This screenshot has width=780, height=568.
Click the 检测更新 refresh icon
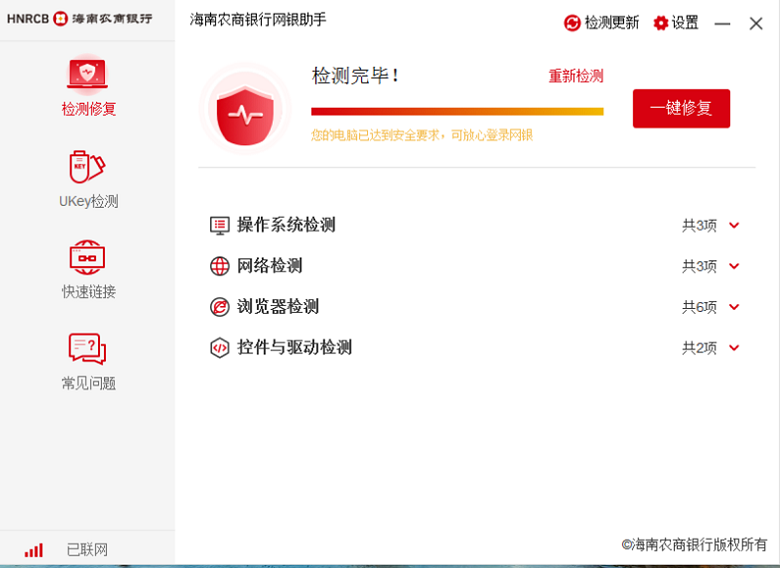[572, 23]
